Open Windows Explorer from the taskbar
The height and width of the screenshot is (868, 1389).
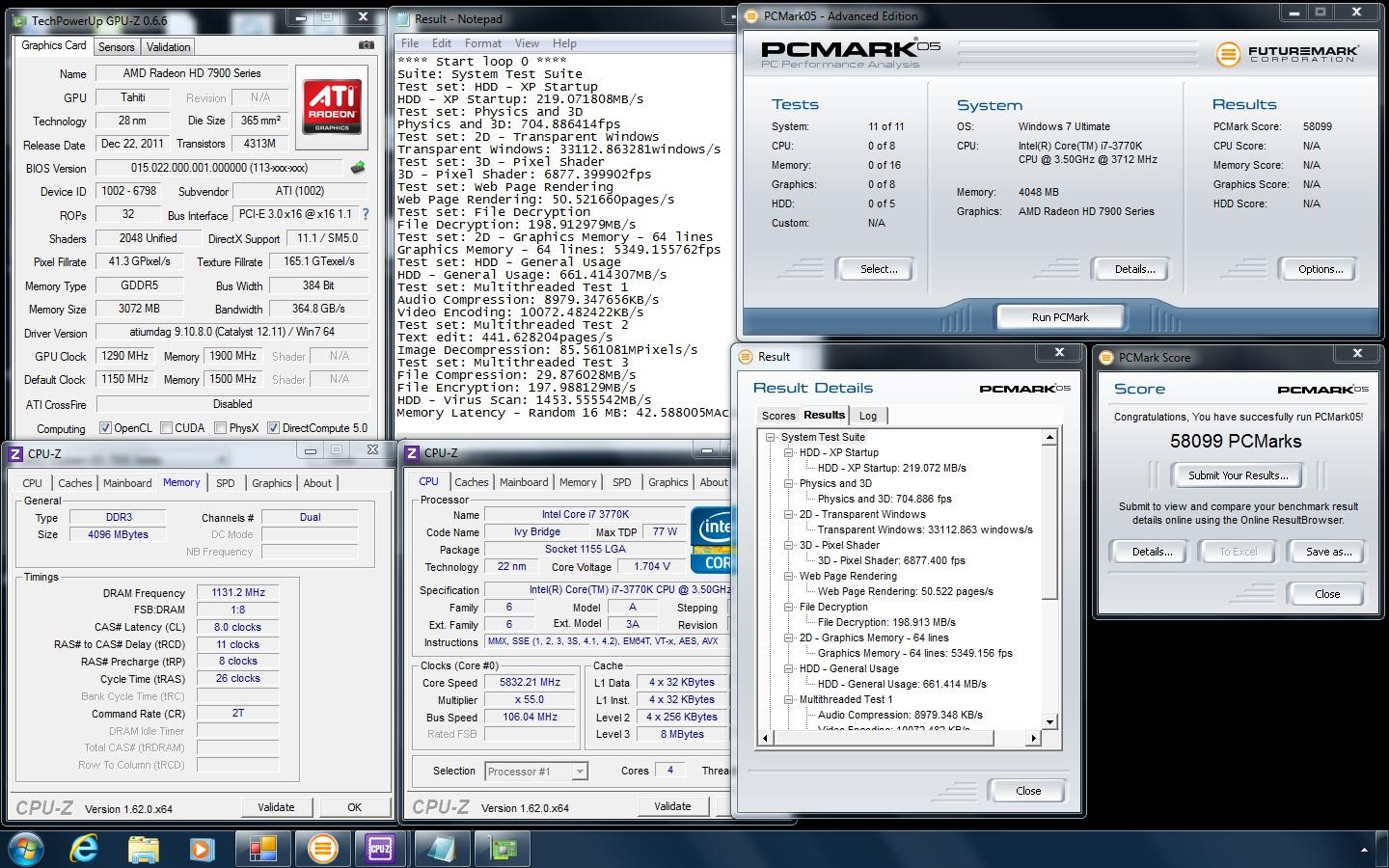click(x=143, y=849)
